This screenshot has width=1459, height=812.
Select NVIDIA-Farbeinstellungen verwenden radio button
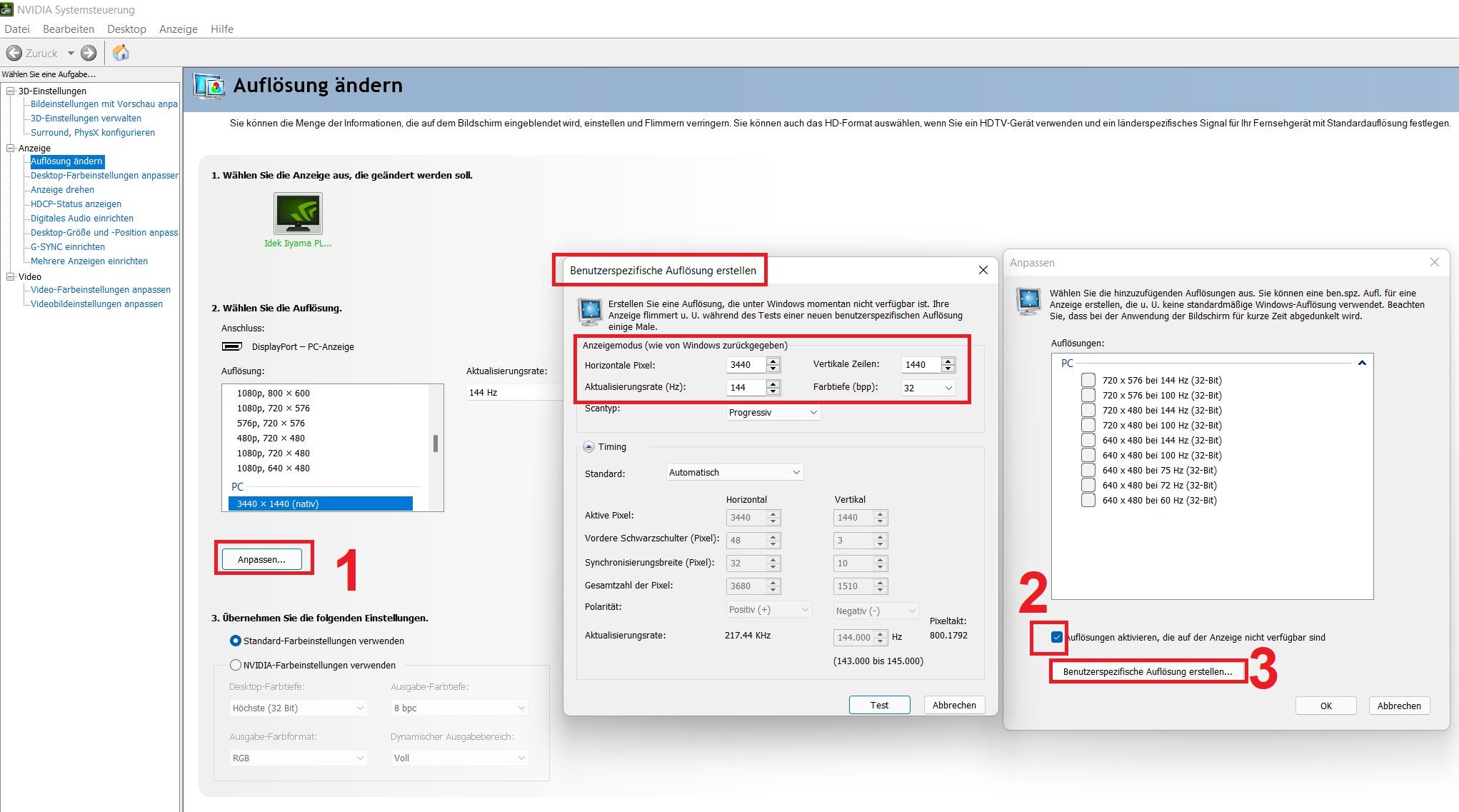235,665
